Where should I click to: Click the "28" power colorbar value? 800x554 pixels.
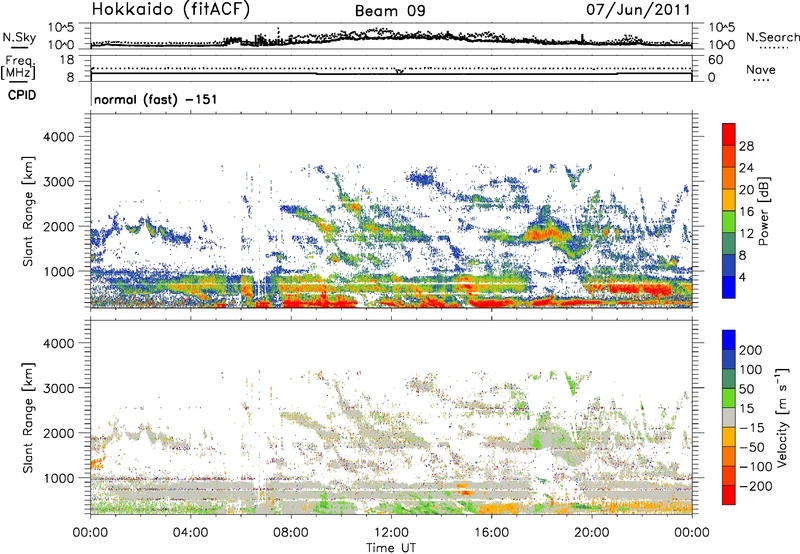746,146
